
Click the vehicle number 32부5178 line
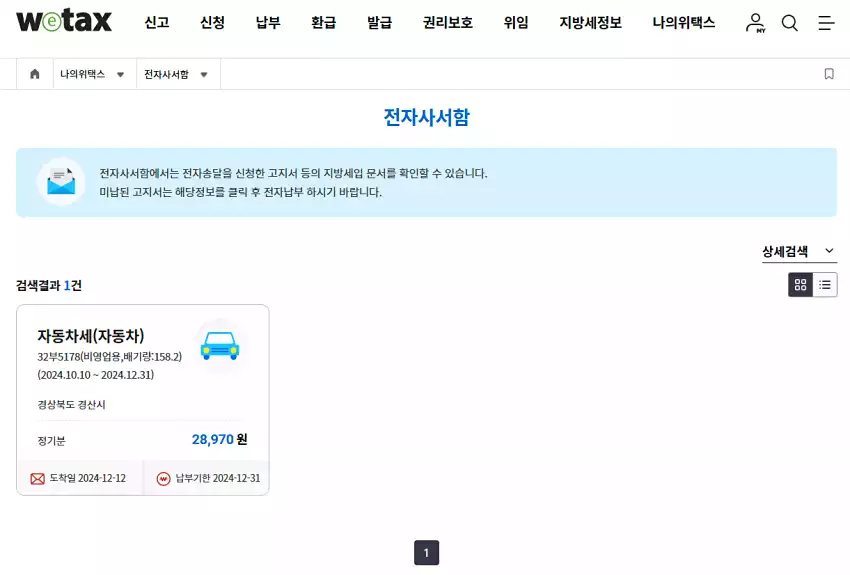(110, 357)
